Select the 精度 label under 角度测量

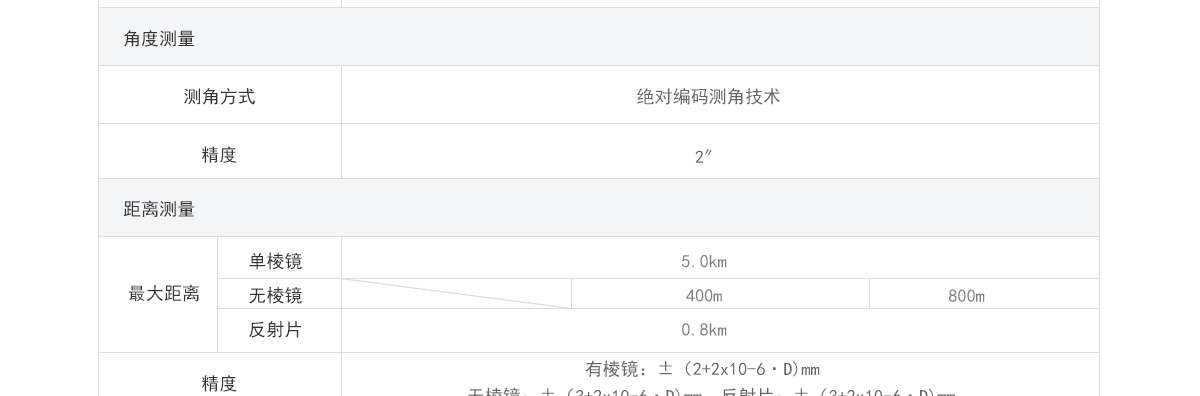coord(220,155)
